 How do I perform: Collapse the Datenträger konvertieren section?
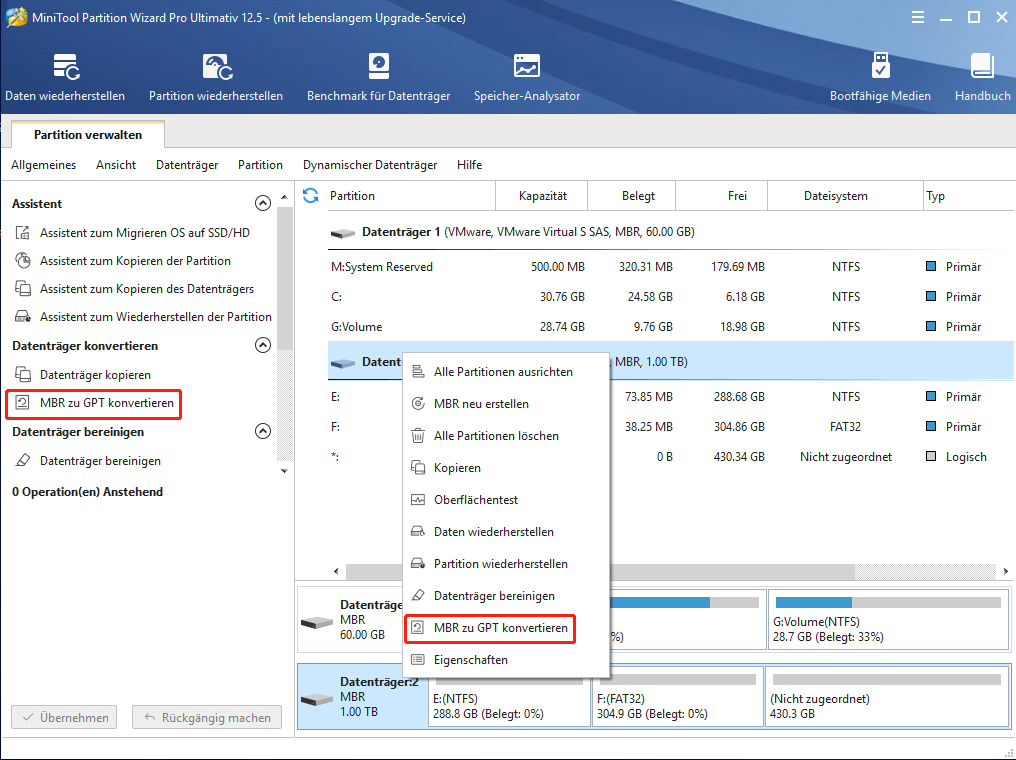coord(262,345)
